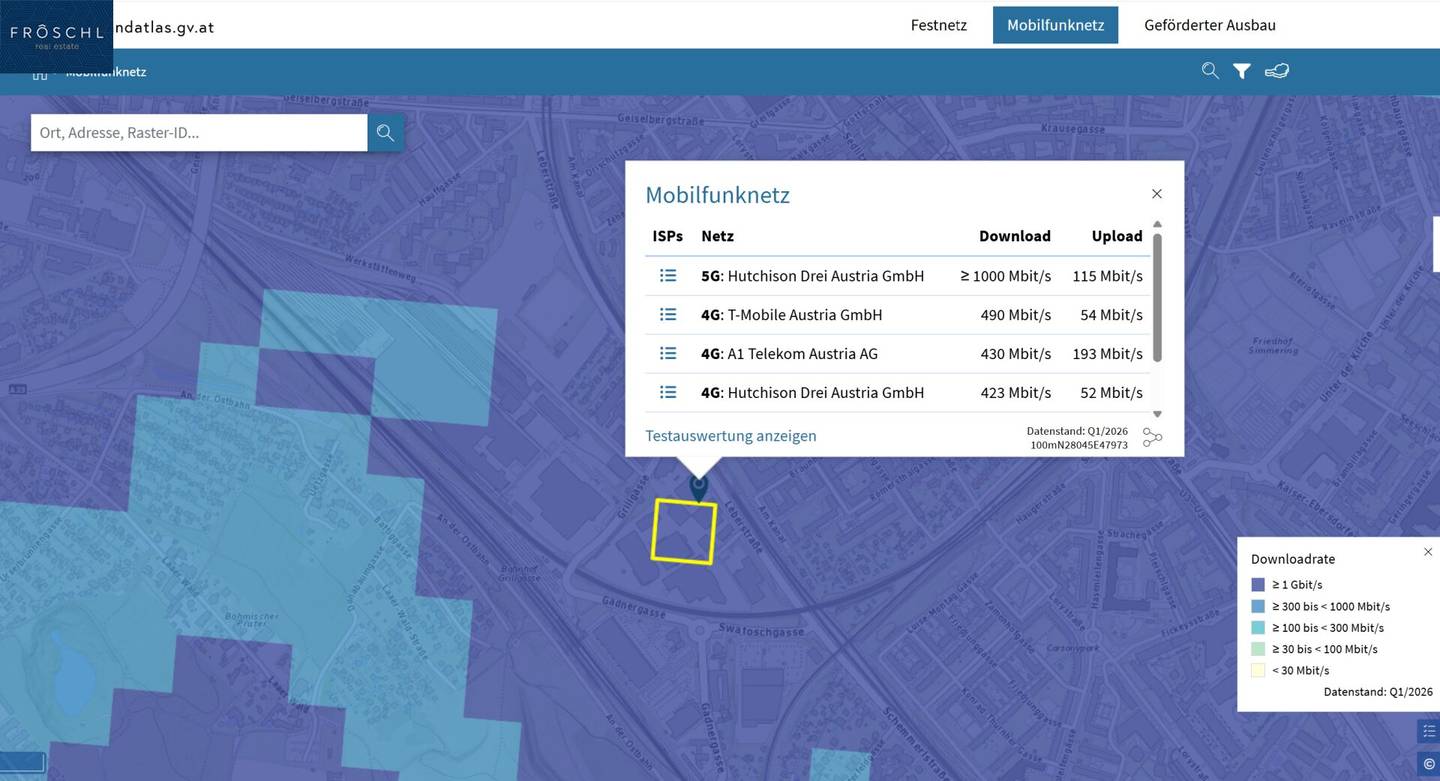Click the ≥ 300 bis < 1000 Mbit/s swatch
The height and width of the screenshot is (781, 1440).
[x=1258, y=606]
